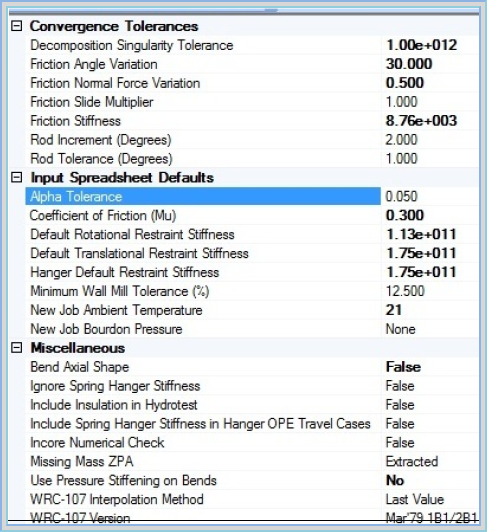487x532 pixels.
Task: Change the Friction Stiffness value field
Action: click(430, 121)
